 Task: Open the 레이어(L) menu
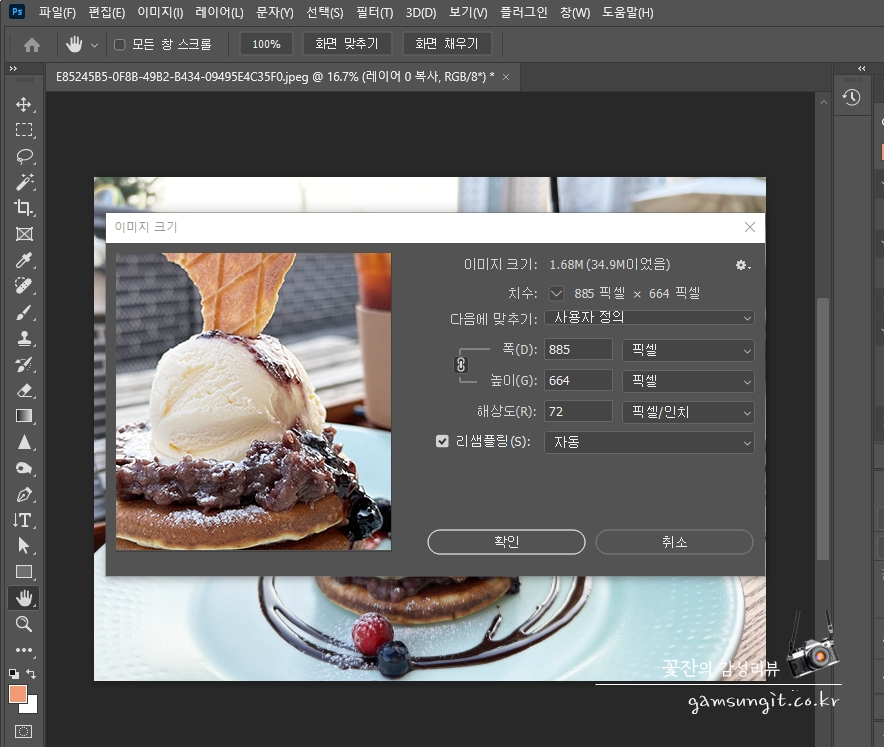click(x=219, y=12)
